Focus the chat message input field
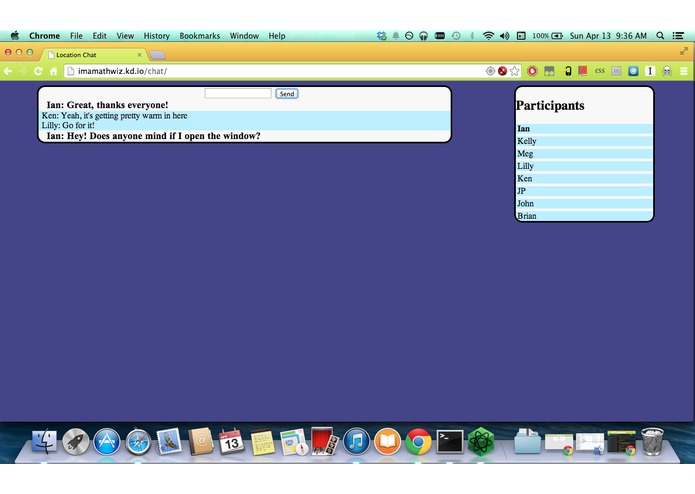The width and height of the screenshot is (695, 494). [x=238, y=93]
